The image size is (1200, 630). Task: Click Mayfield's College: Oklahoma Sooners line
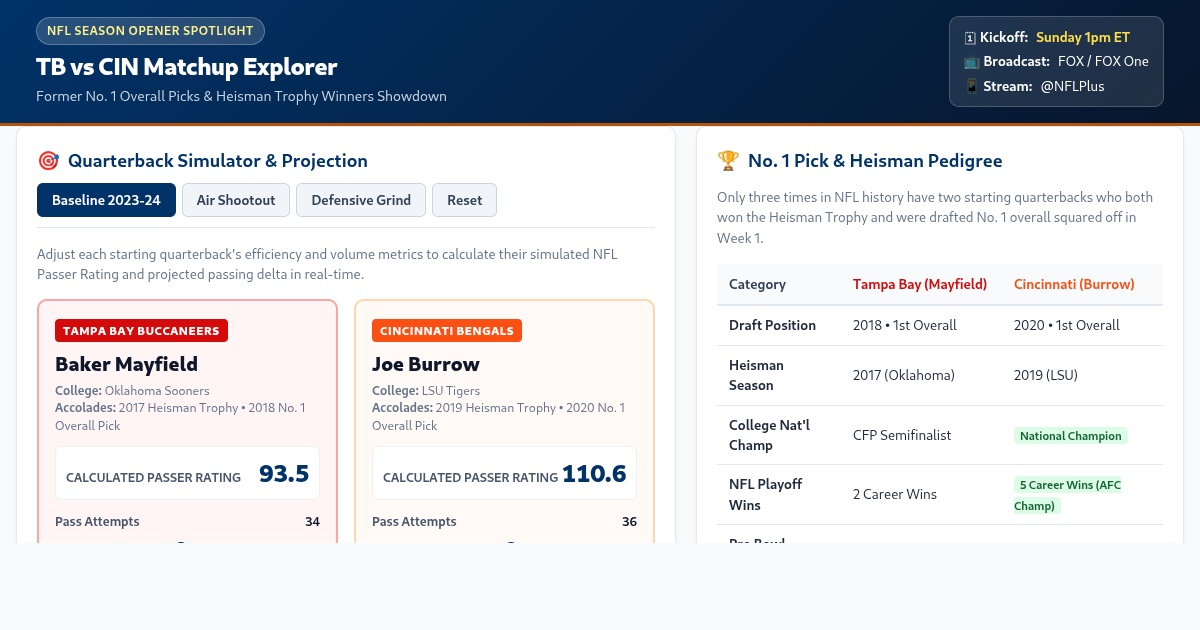[x=132, y=391]
